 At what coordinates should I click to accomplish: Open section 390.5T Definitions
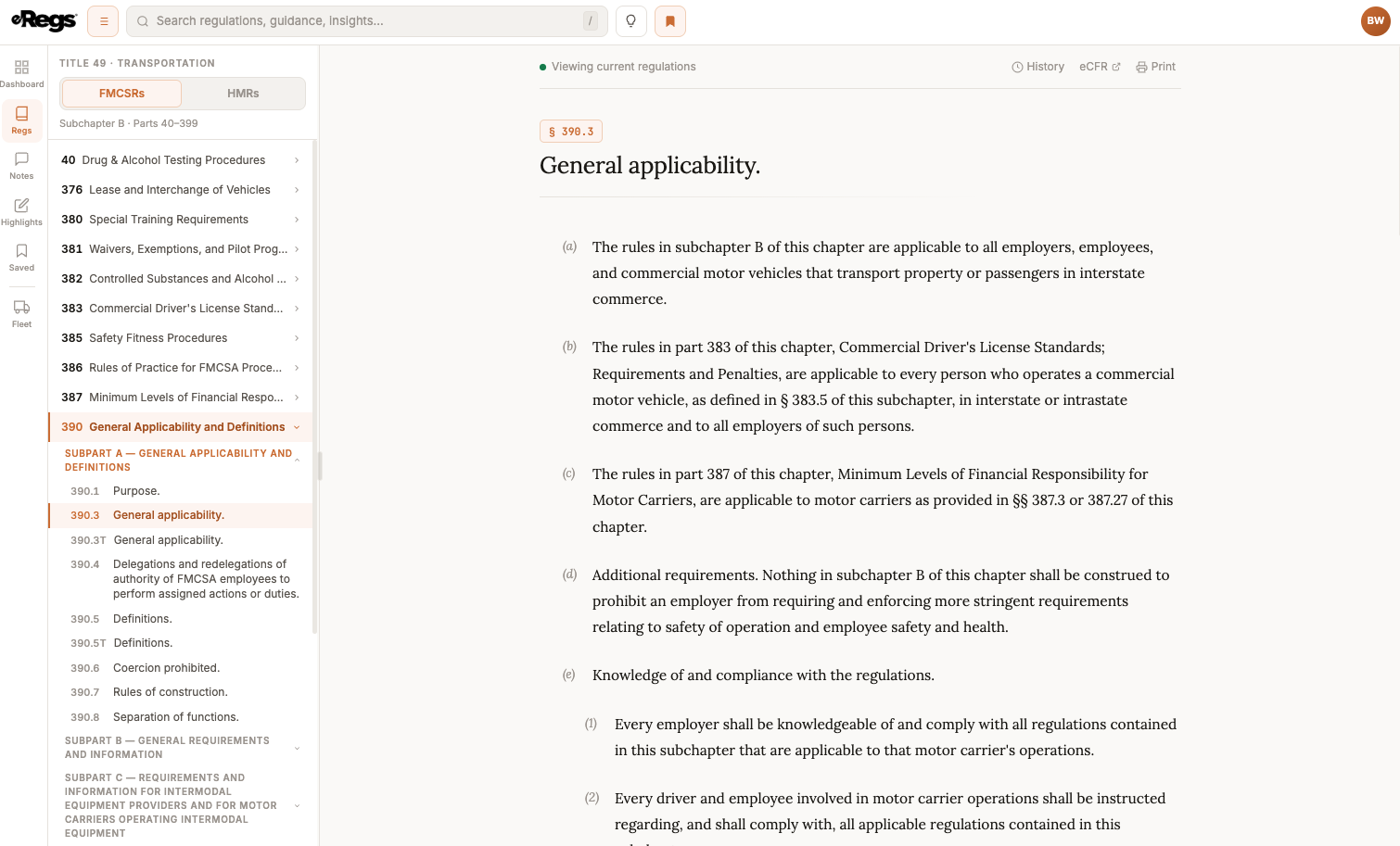click(180, 643)
